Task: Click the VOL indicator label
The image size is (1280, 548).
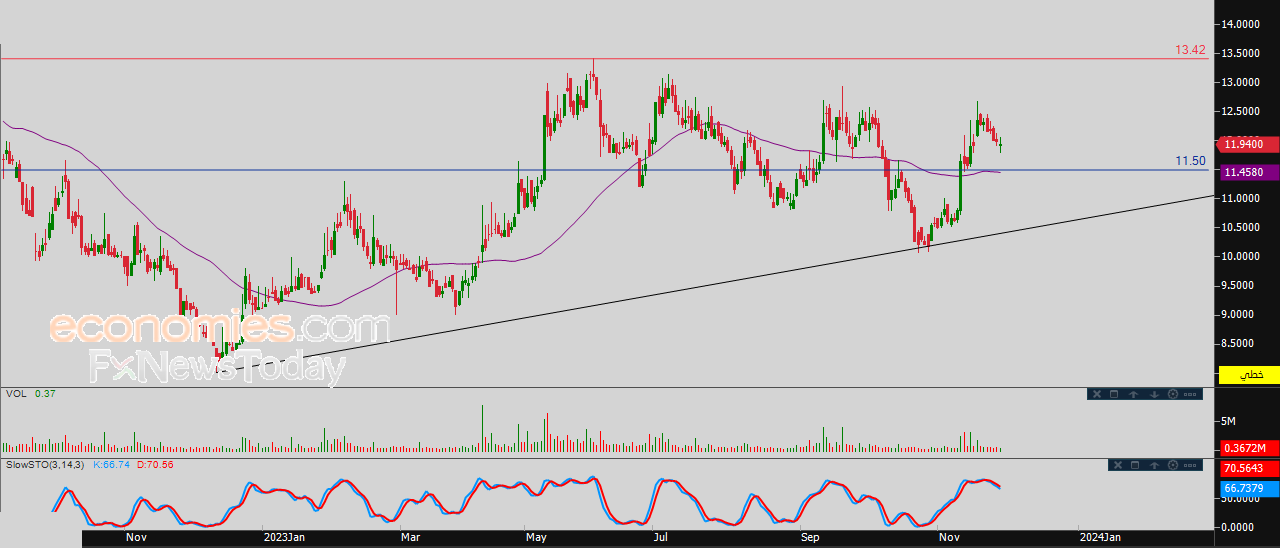Action: 15,394
